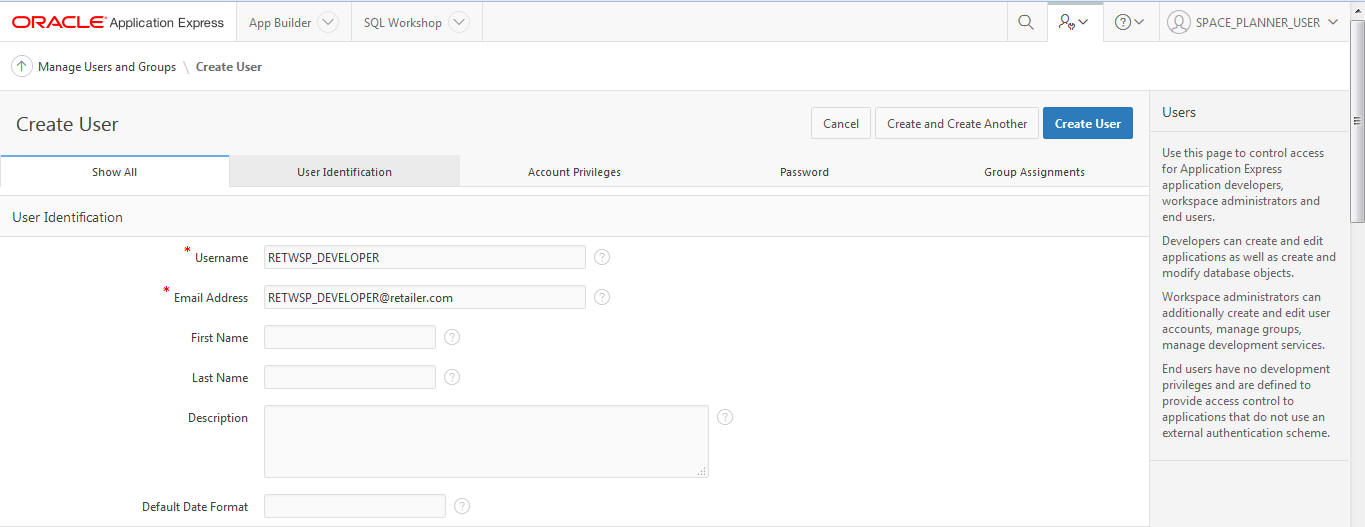Expand the SQL Workshop dropdown arrow
The height and width of the screenshot is (527, 1365).
[458, 22]
